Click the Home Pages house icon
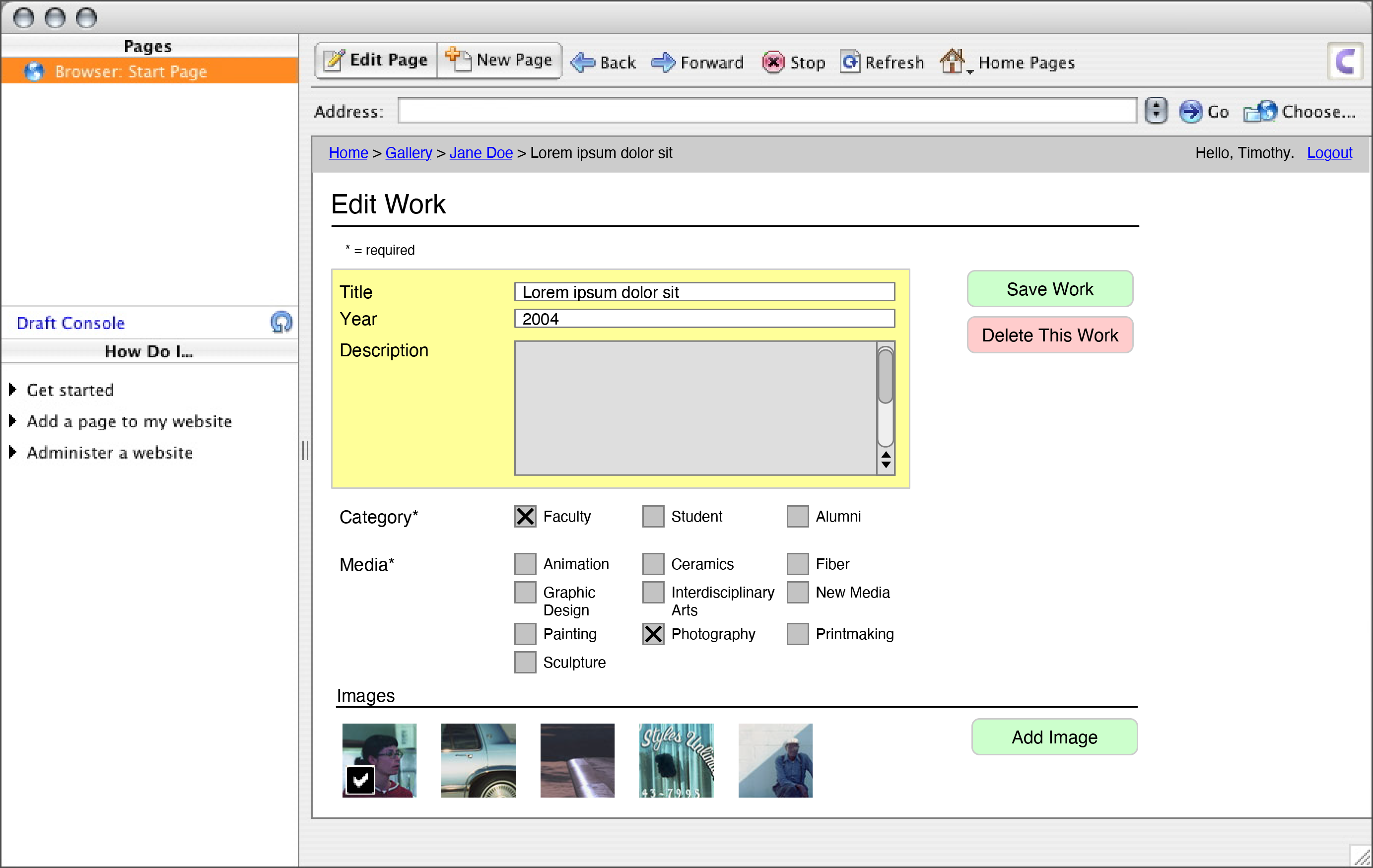This screenshot has height=868, width=1373. [x=953, y=61]
